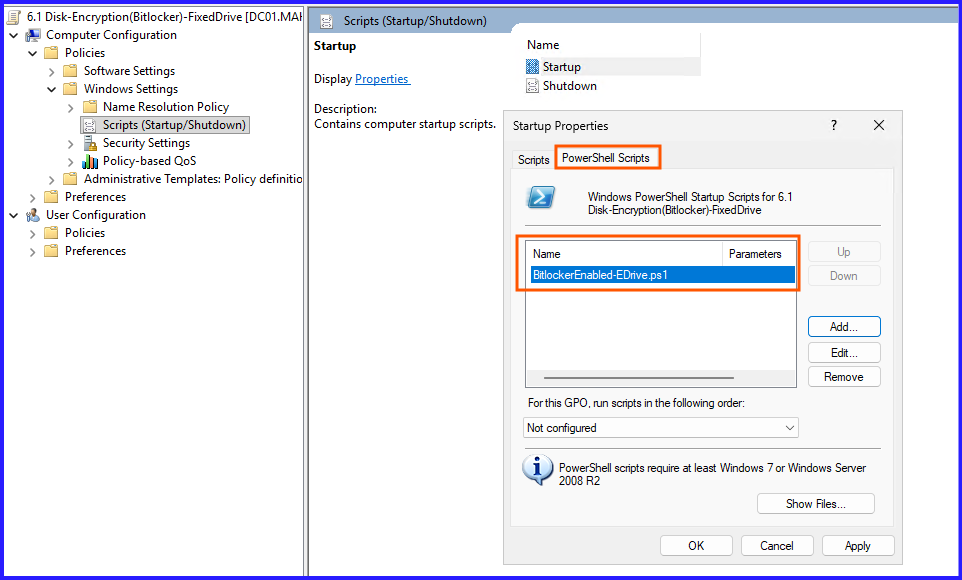
Task: Click the Shutdown script icon in list
Action: pos(532,86)
